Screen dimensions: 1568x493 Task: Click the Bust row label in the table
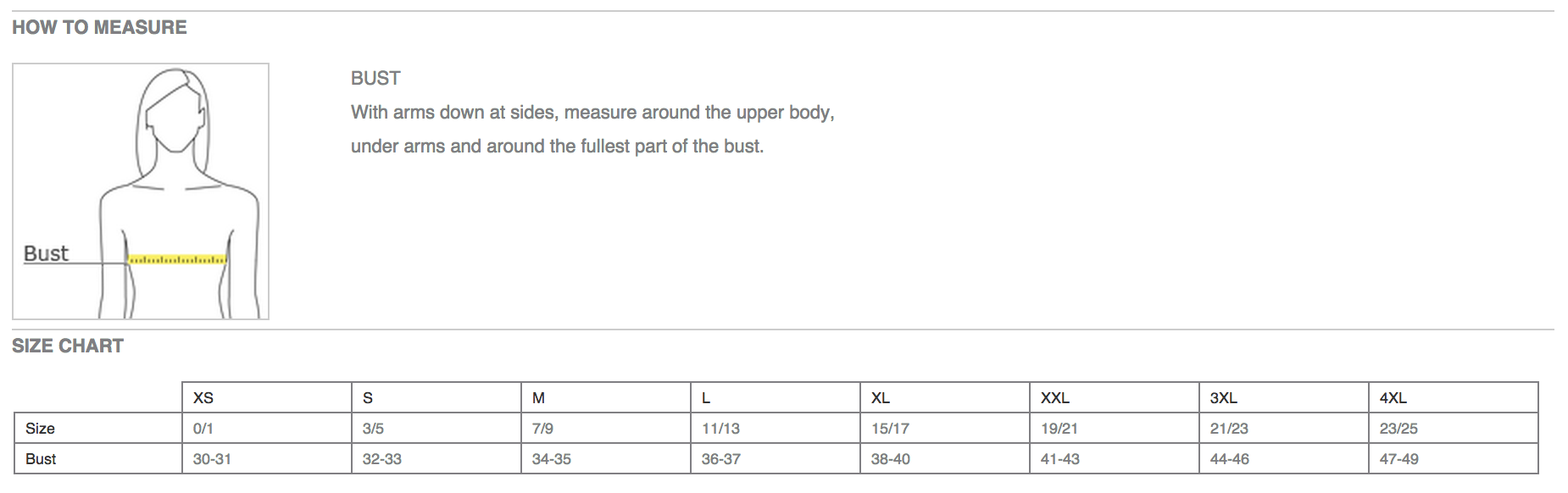(x=41, y=458)
